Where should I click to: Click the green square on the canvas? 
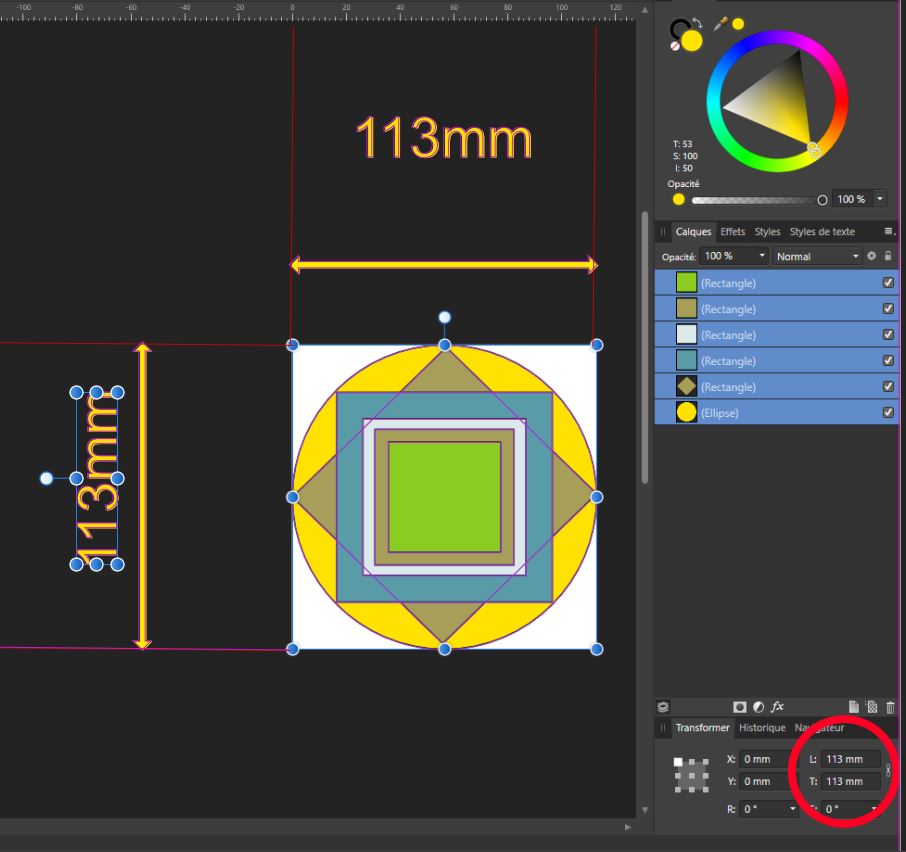coord(444,497)
